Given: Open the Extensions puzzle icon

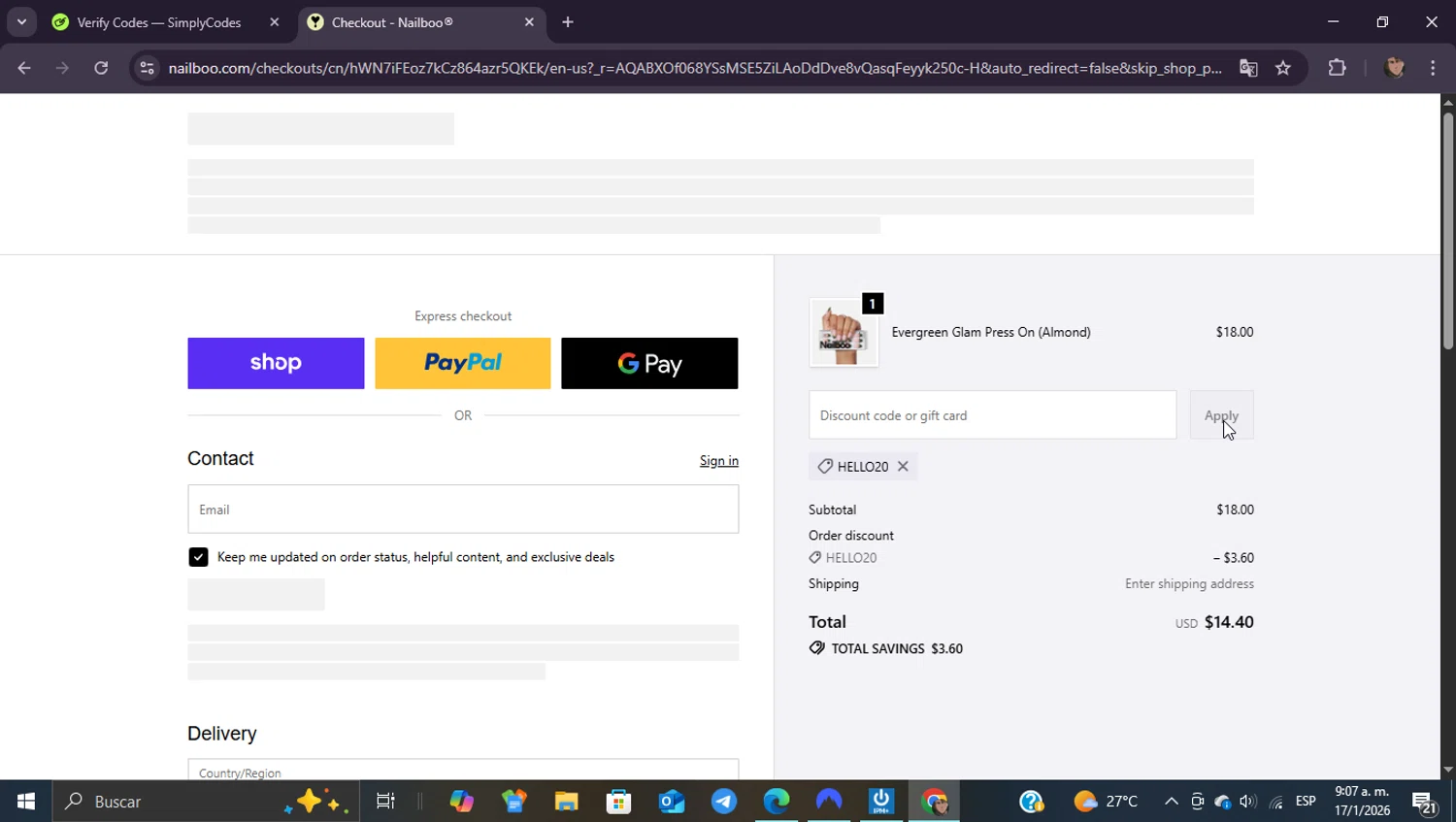Looking at the screenshot, I should [1338, 68].
